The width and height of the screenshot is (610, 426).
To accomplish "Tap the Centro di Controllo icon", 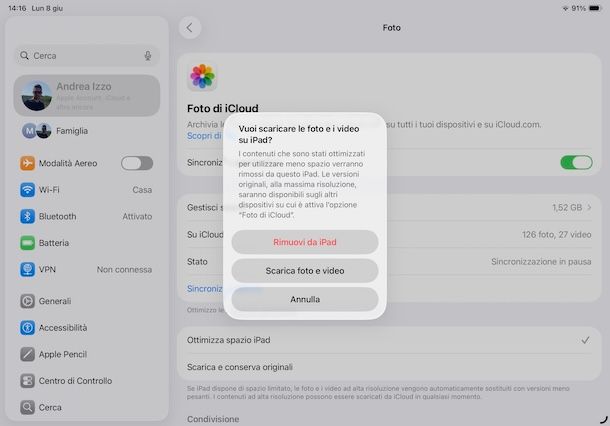I will click(x=27, y=380).
